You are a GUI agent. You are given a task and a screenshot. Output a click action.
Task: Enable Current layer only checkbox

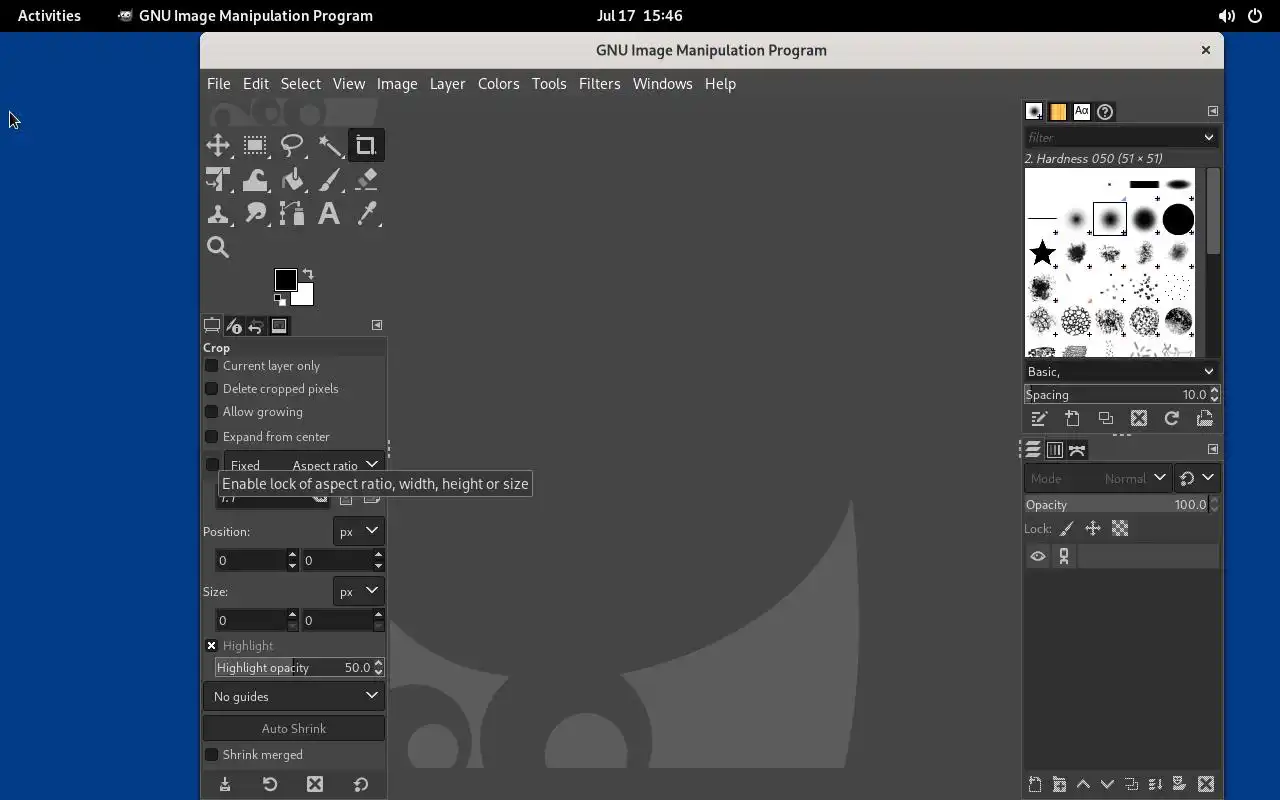click(x=212, y=366)
